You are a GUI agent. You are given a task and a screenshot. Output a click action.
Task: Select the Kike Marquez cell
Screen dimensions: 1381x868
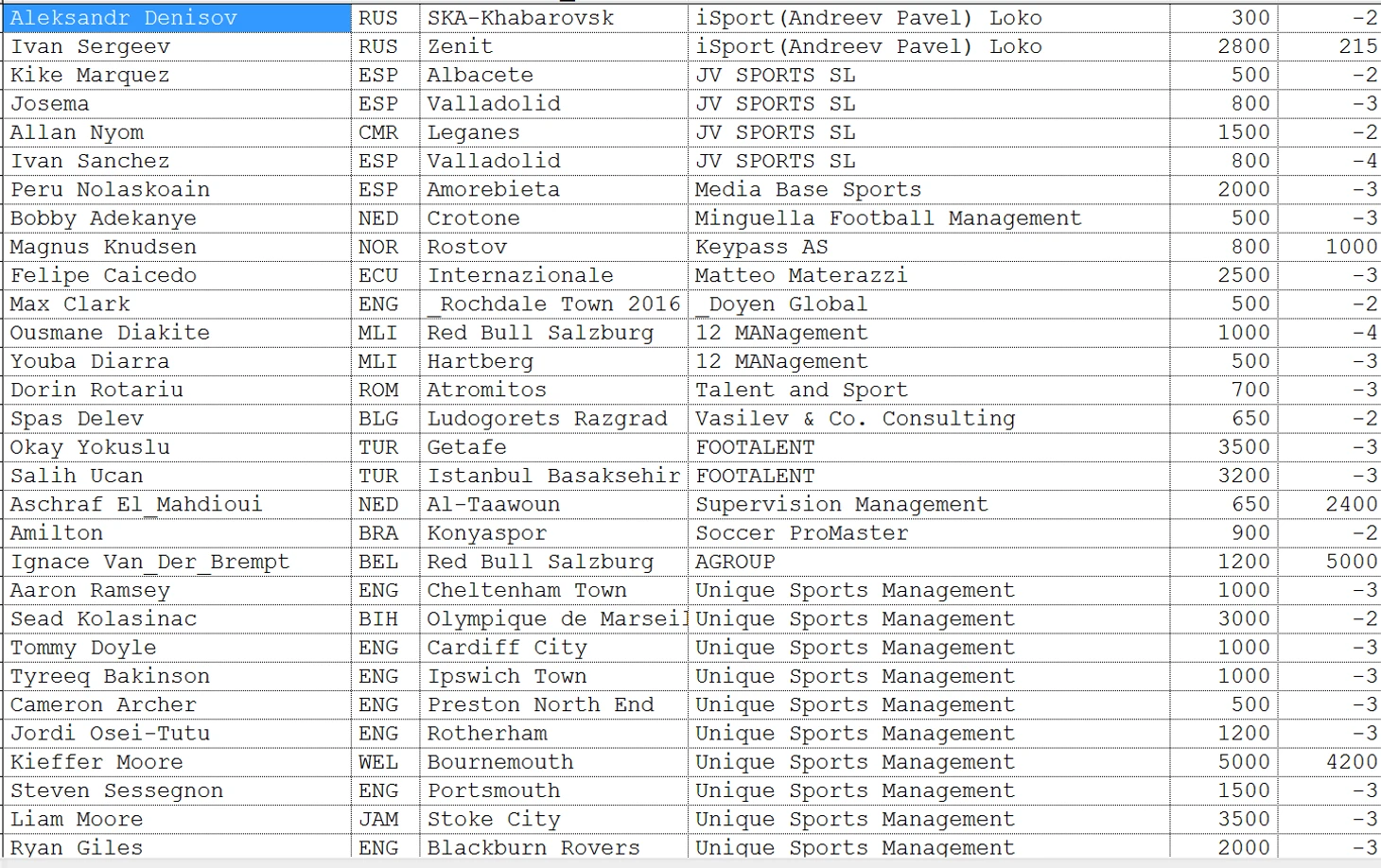(177, 75)
